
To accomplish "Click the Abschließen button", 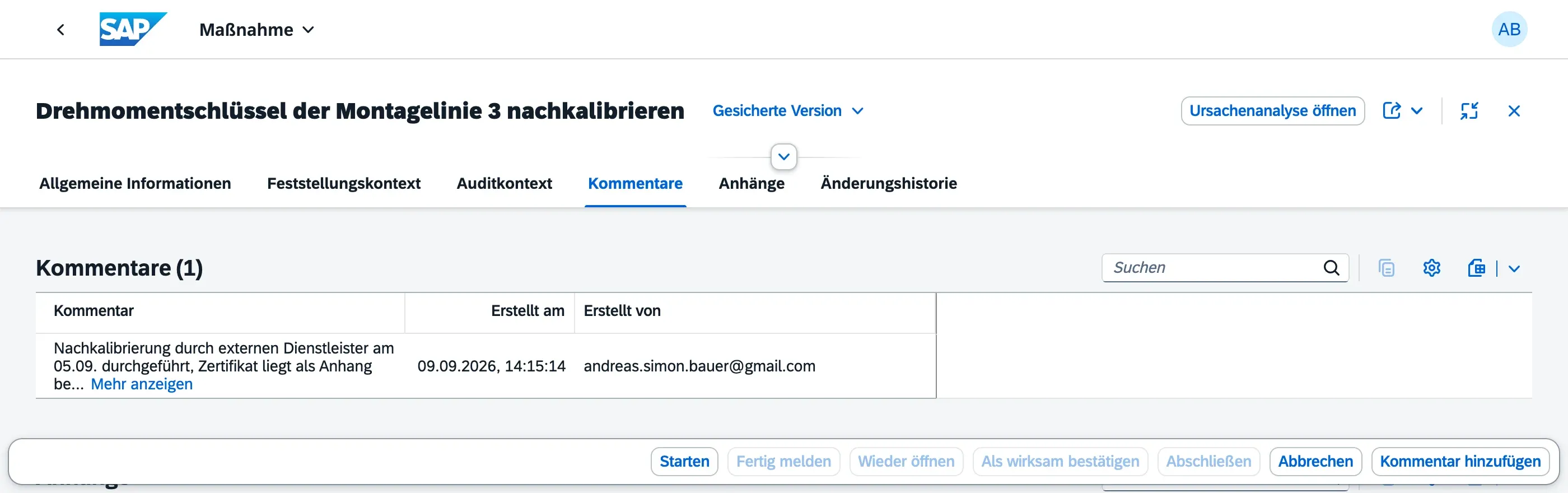I will [x=1208, y=462].
